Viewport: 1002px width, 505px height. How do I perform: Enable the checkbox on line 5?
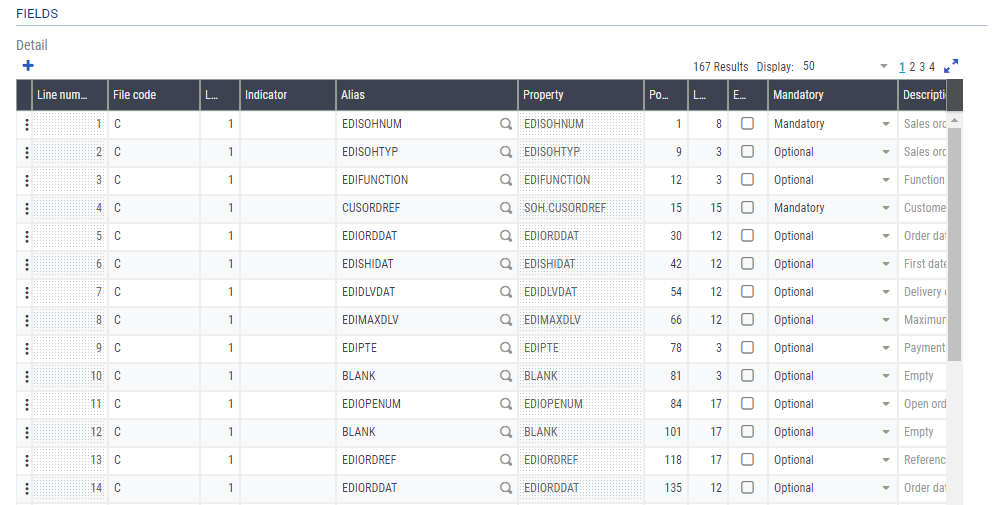click(x=747, y=236)
